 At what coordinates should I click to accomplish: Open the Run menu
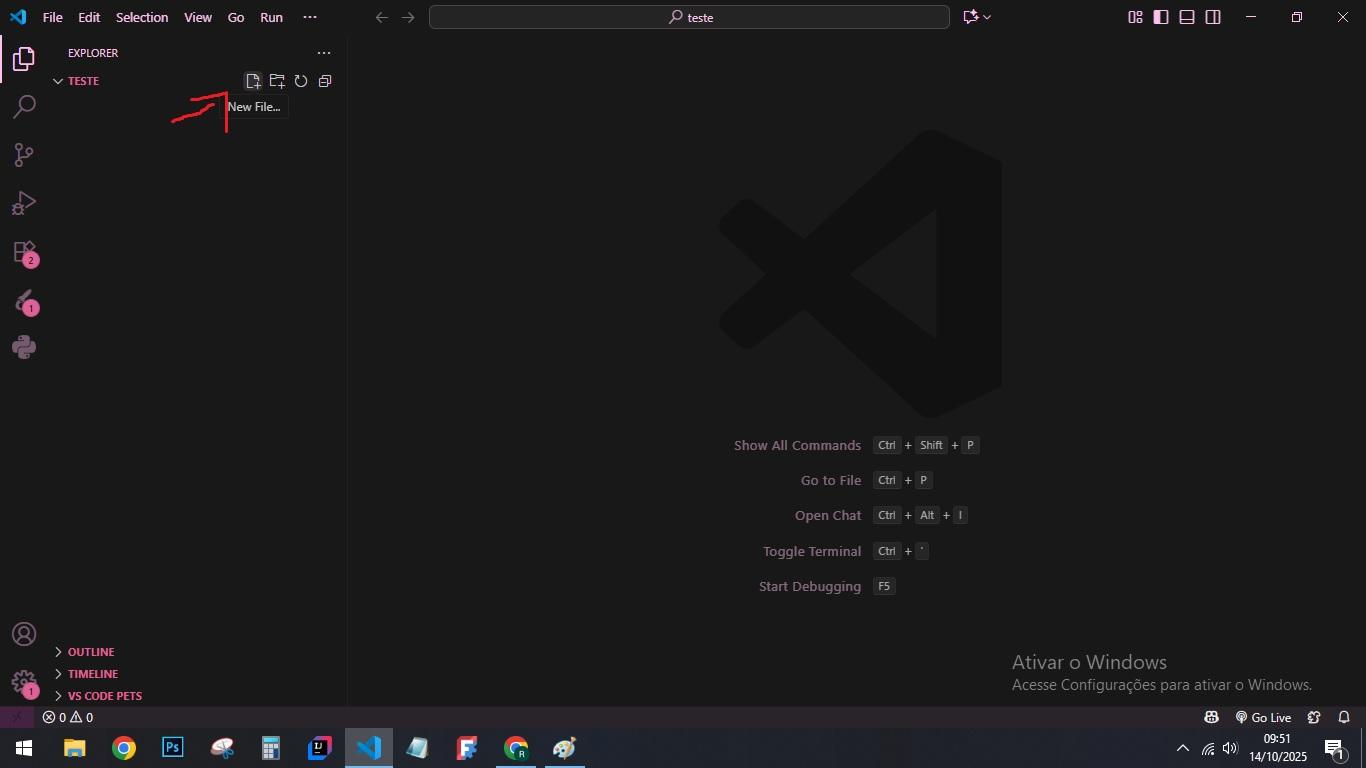click(271, 17)
